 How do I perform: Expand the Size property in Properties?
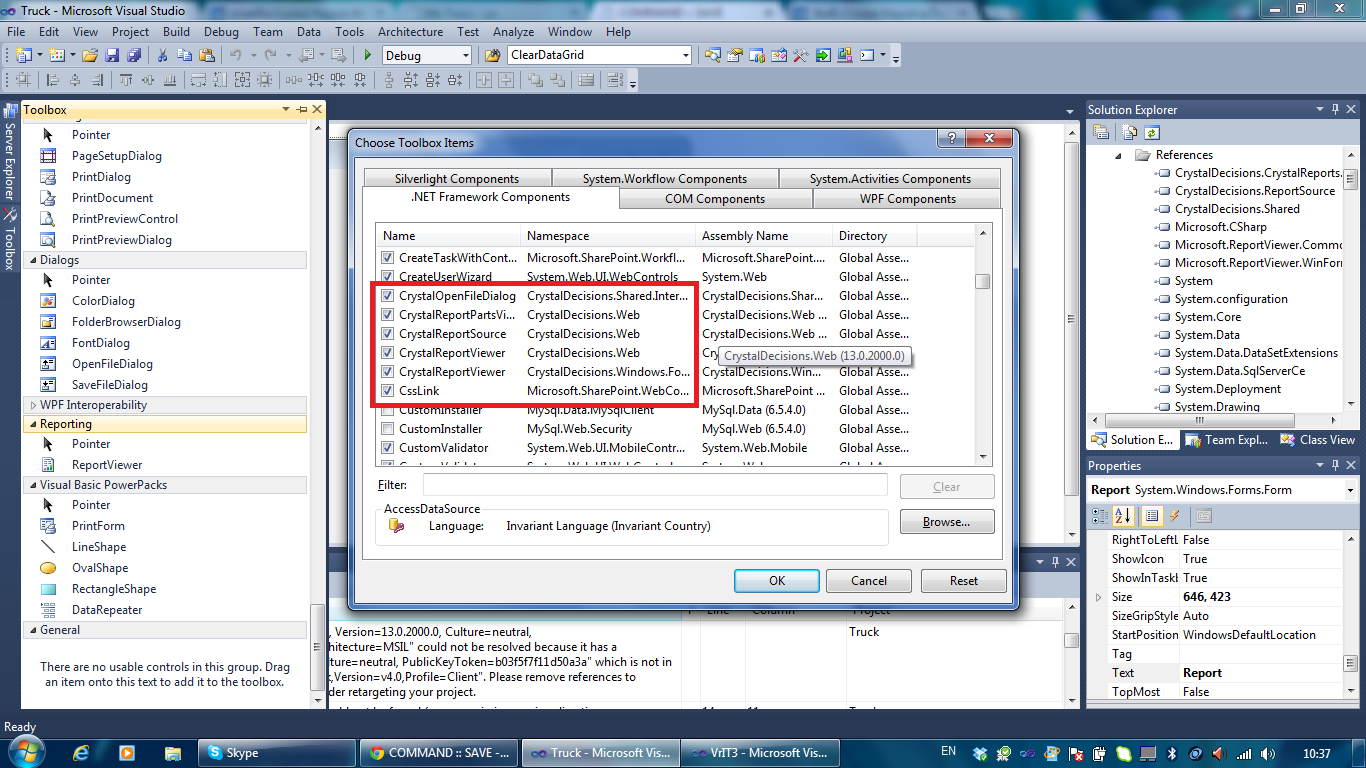(1100, 597)
